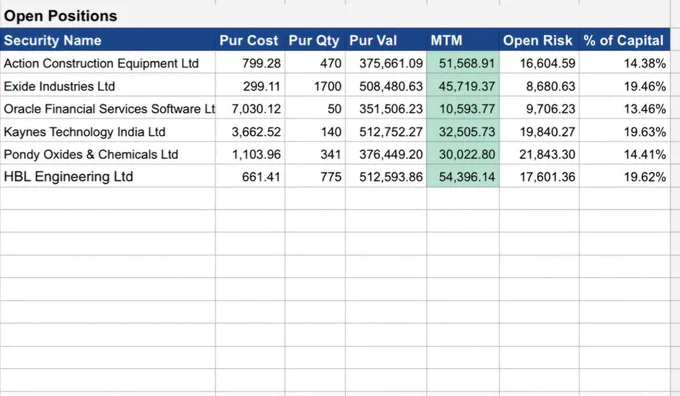Select purchase cost 1,103.96 cell

(250, 154)
